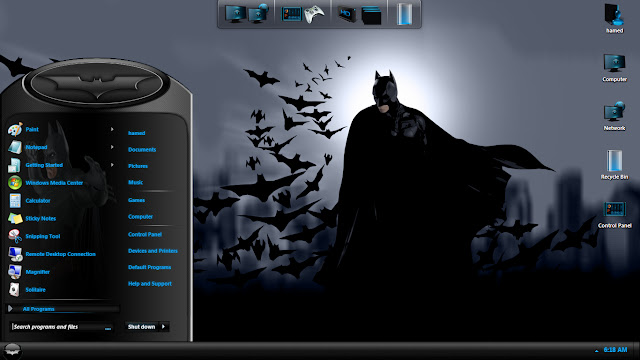This screenshot has height=360, width=640.
Task: Expand the Notepad jump list arrow
Action: (112, 147)
